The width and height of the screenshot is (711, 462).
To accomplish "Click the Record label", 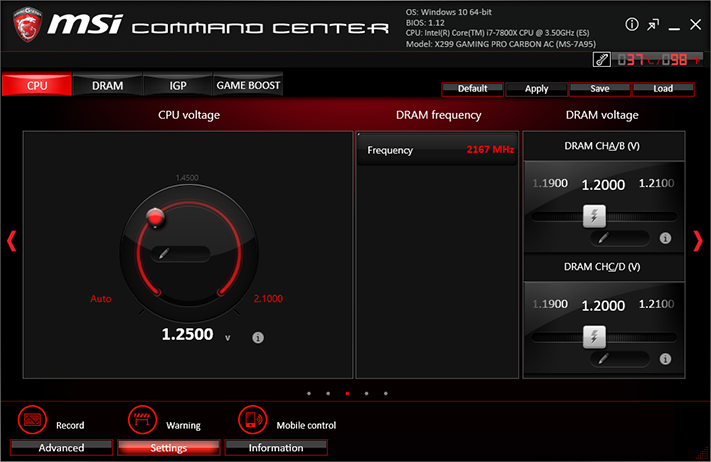I will (x=70, y=425).
